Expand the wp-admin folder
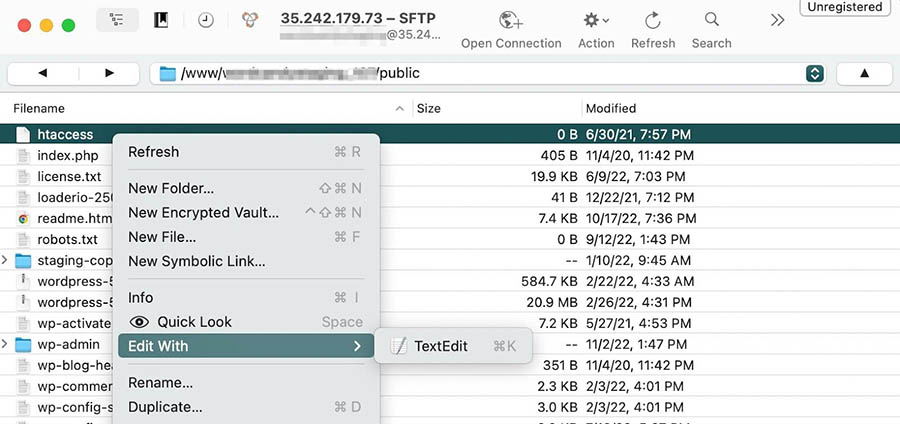900x424 pixels. pyautogui.click(x=6, y=345)
